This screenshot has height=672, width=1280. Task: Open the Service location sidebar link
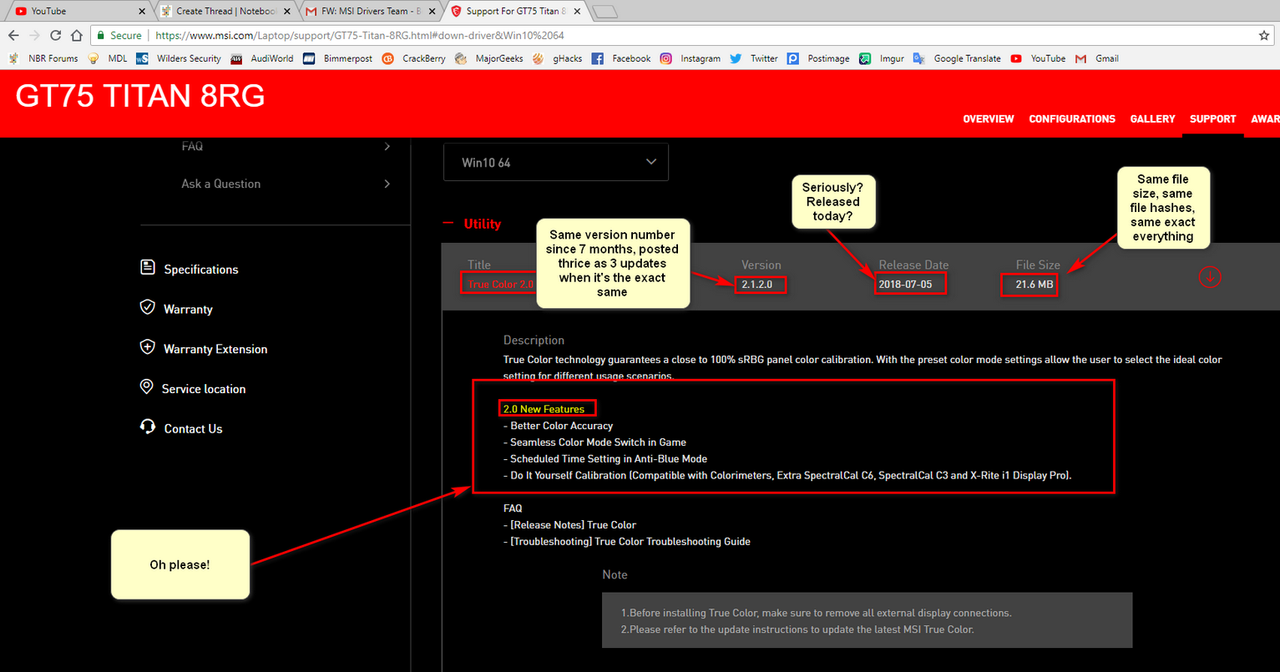click(204, 389)
